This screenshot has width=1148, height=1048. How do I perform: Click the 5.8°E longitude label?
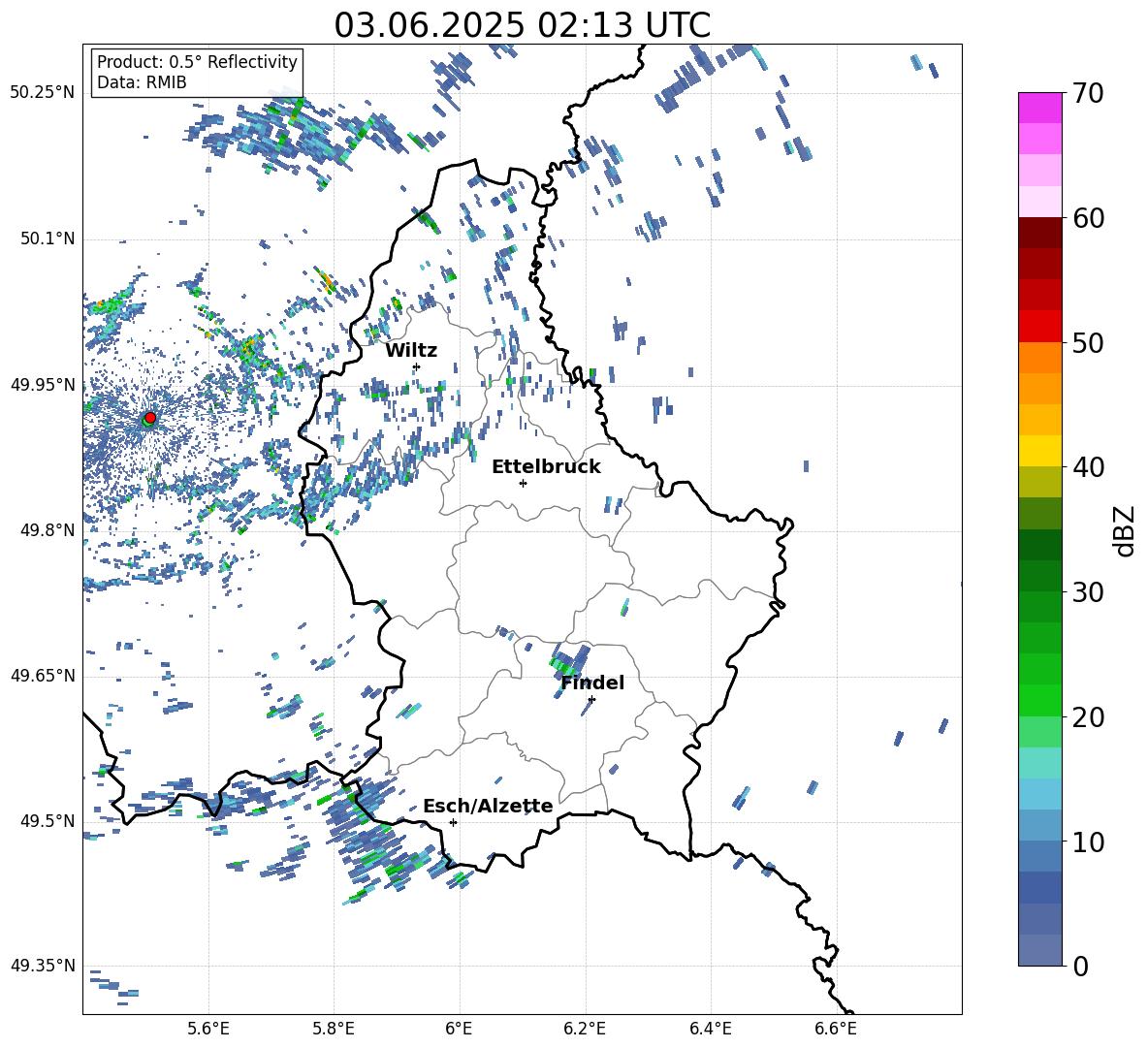tap(334, 1029)
